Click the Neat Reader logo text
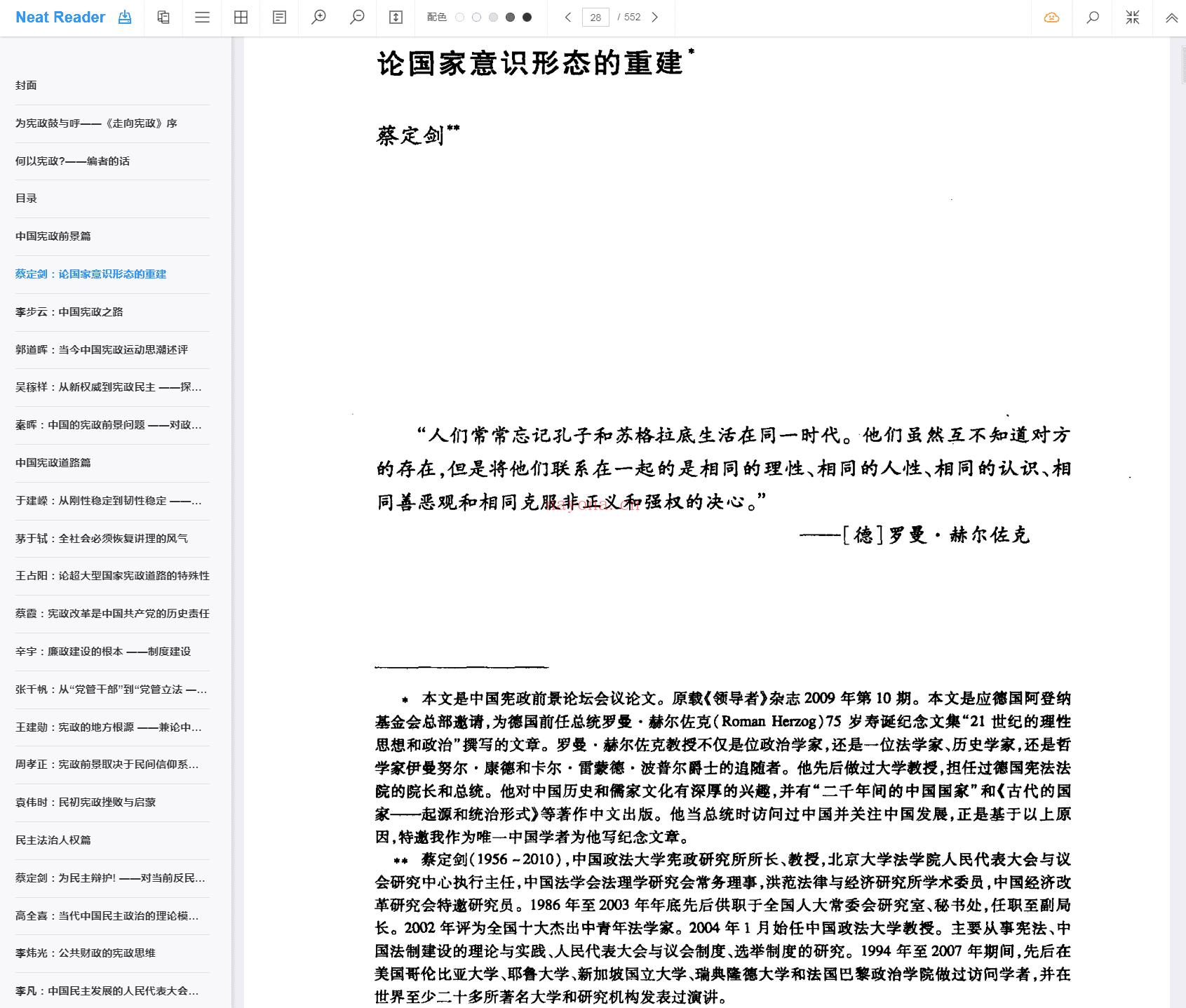Screen dimensions: 1186x1008 (60, 18)
